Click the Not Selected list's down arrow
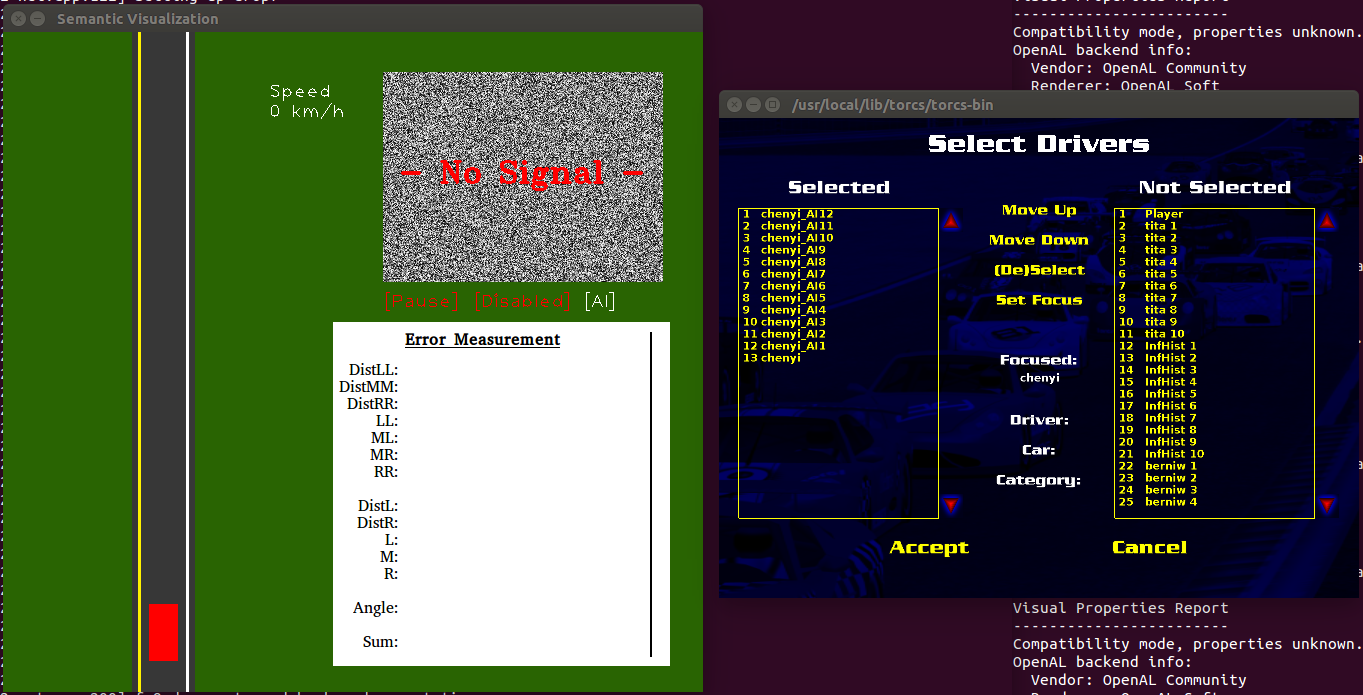This screenshot has height=695, width=1363. pyautogui.click(x=1327, y=505)
